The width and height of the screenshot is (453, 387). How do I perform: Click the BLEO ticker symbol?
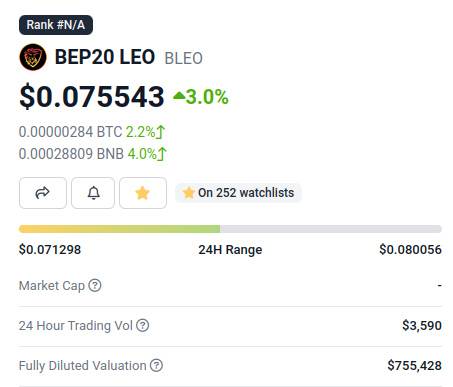click(x=184, y=58)
